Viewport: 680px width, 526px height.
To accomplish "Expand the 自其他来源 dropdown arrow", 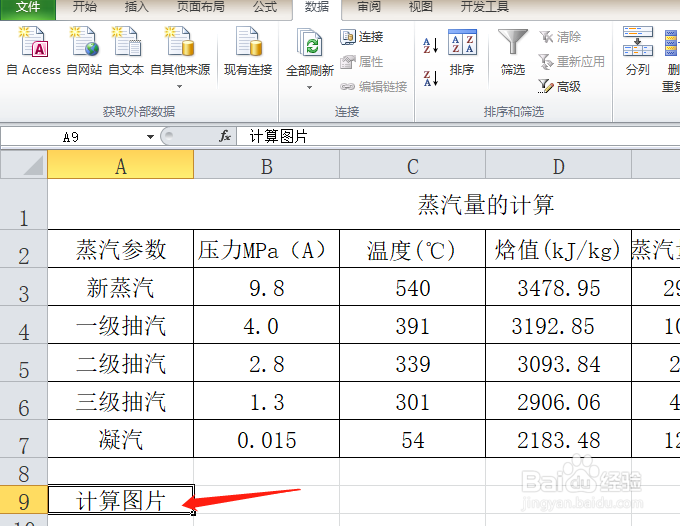I will tap(180, 86).
